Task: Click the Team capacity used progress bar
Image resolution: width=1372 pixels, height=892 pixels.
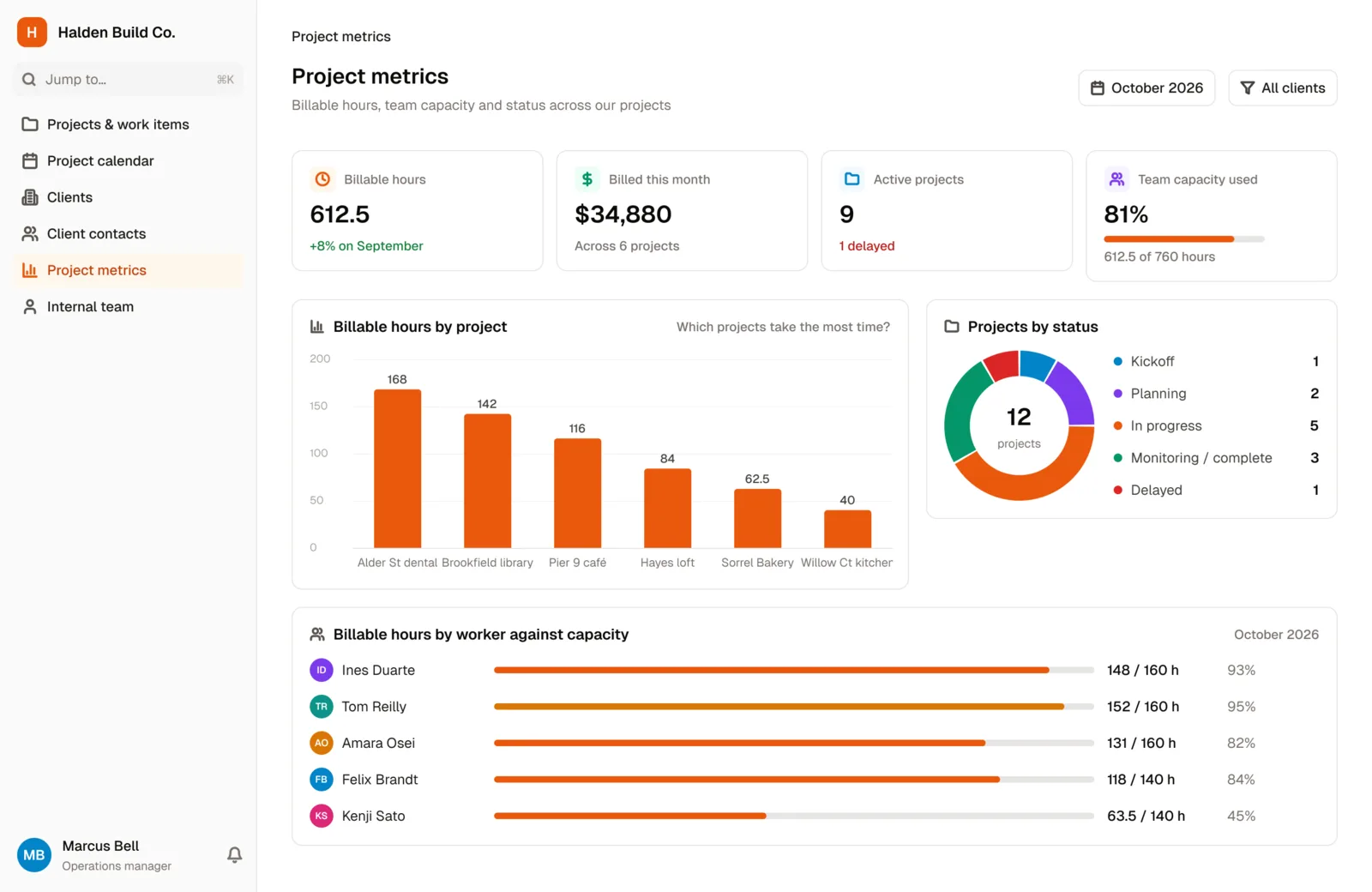Action: pos(1184,239)
